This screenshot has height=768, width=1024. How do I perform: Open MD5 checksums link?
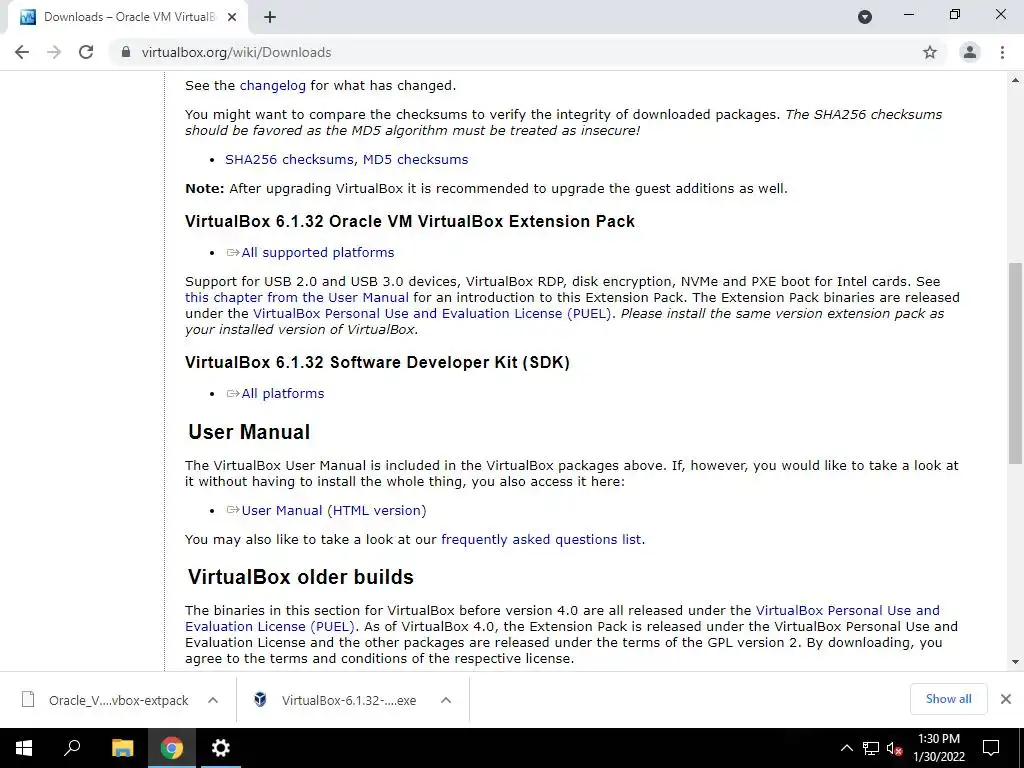pyautogui.click(x=415, y=159)
